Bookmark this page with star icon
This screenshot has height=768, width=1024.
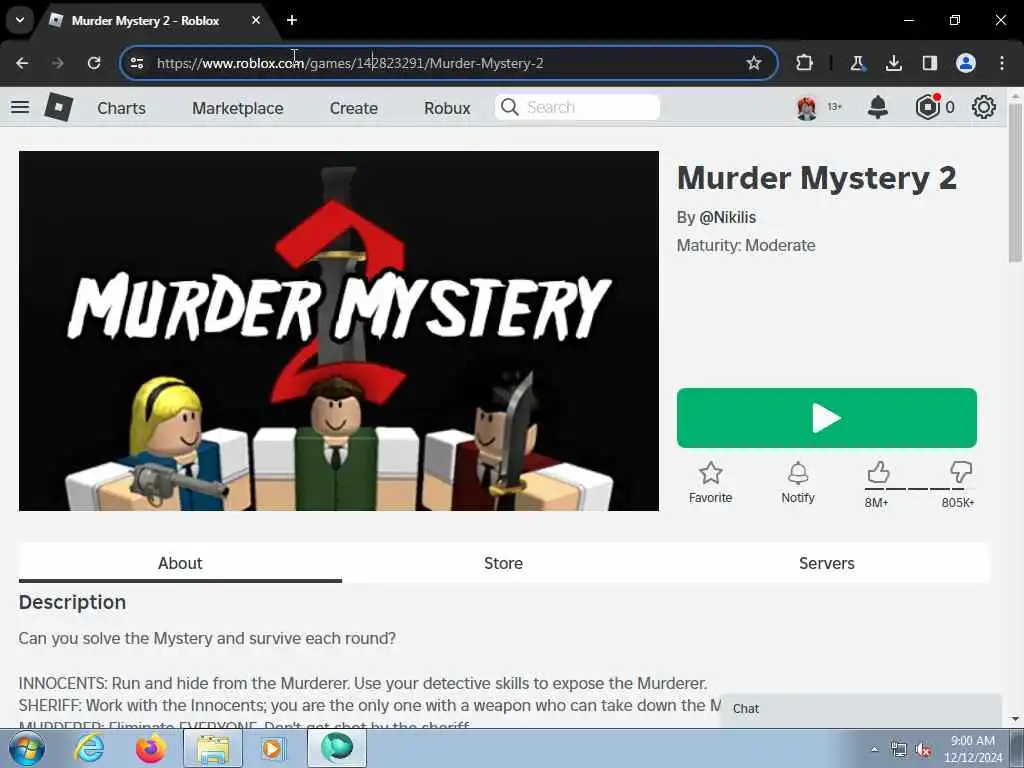pyautogui.click(x=754, y=63)
